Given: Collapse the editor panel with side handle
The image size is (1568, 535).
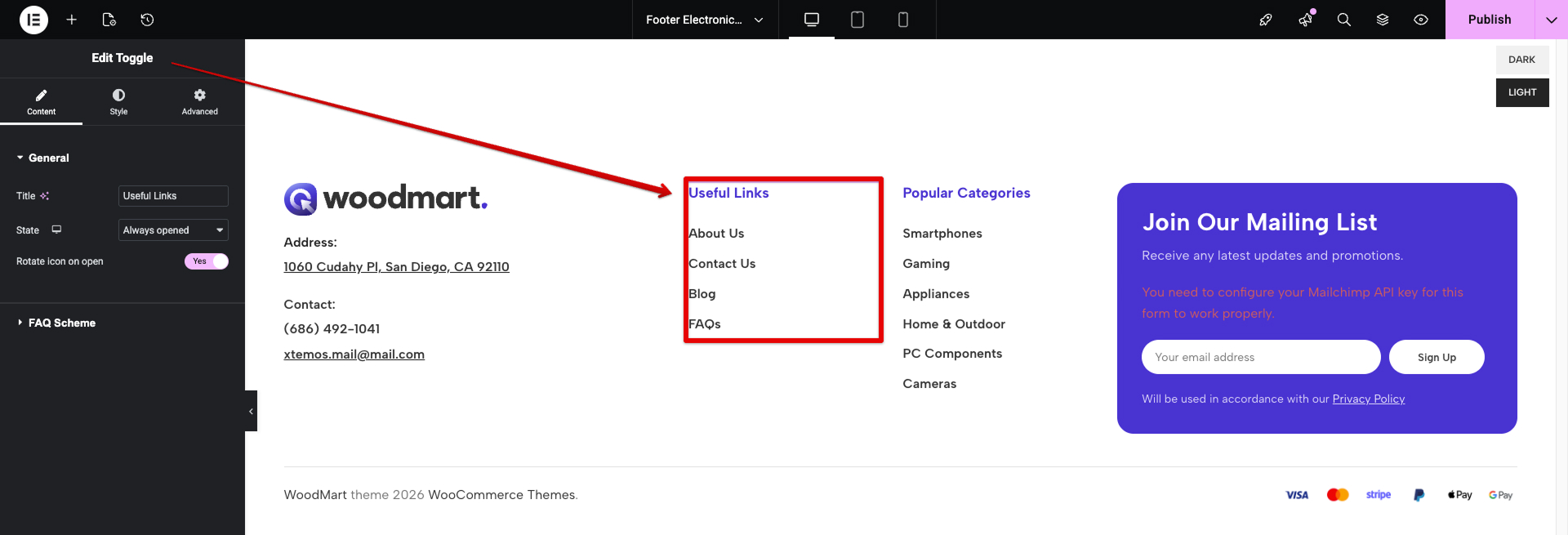Looking at the screenshot, I should (x=251, y=411).
